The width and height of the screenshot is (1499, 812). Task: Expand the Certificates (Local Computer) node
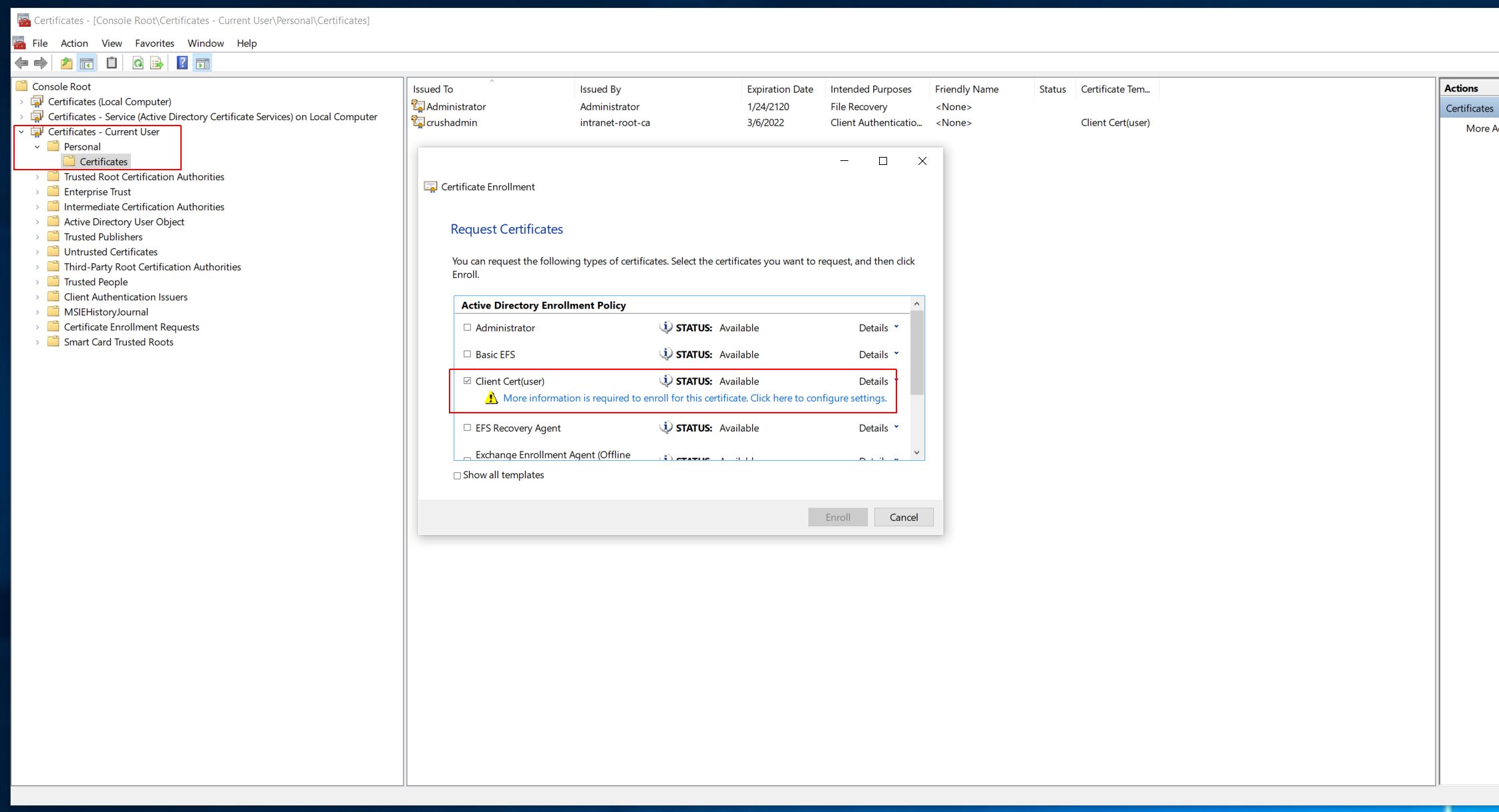pyautogui.click(x=21, y=101)
